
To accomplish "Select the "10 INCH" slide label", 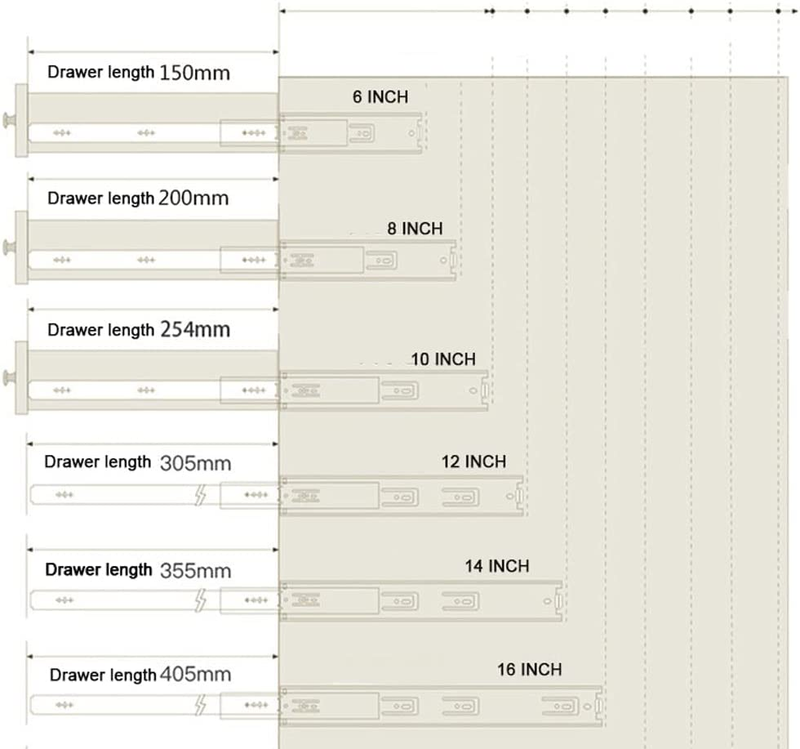I will click(443, 359).
